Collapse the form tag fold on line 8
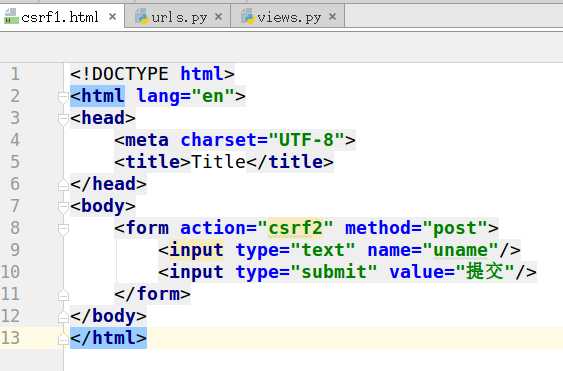The image size is (563, 371). 63,229
